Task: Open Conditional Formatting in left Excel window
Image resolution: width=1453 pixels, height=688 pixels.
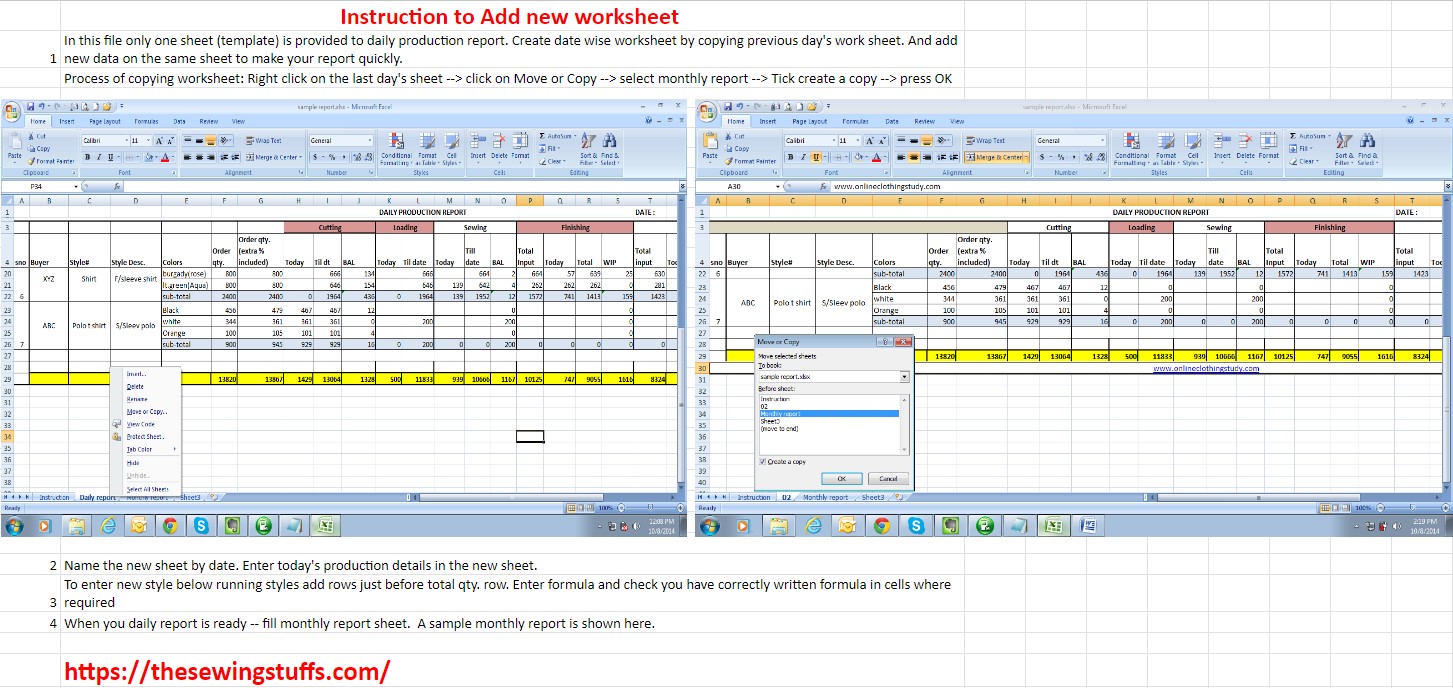Action: pos(396,150)
